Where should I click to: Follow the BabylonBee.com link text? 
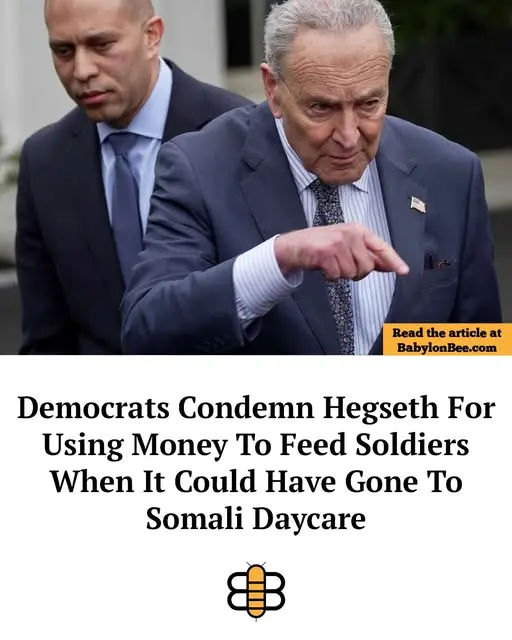click(447, 348)
